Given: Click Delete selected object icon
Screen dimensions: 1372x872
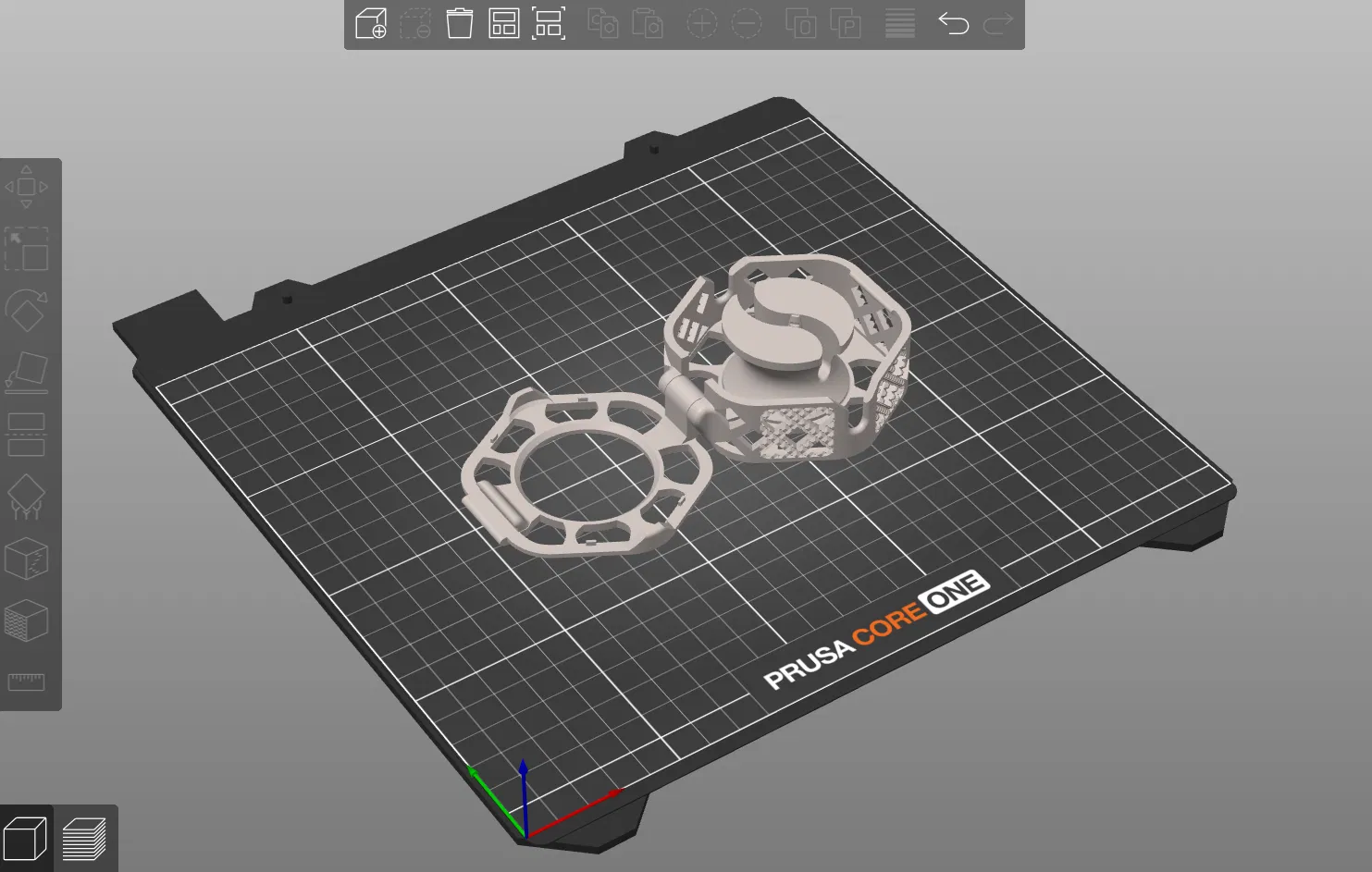Looking at the screenshot, I should click(415, 24).
